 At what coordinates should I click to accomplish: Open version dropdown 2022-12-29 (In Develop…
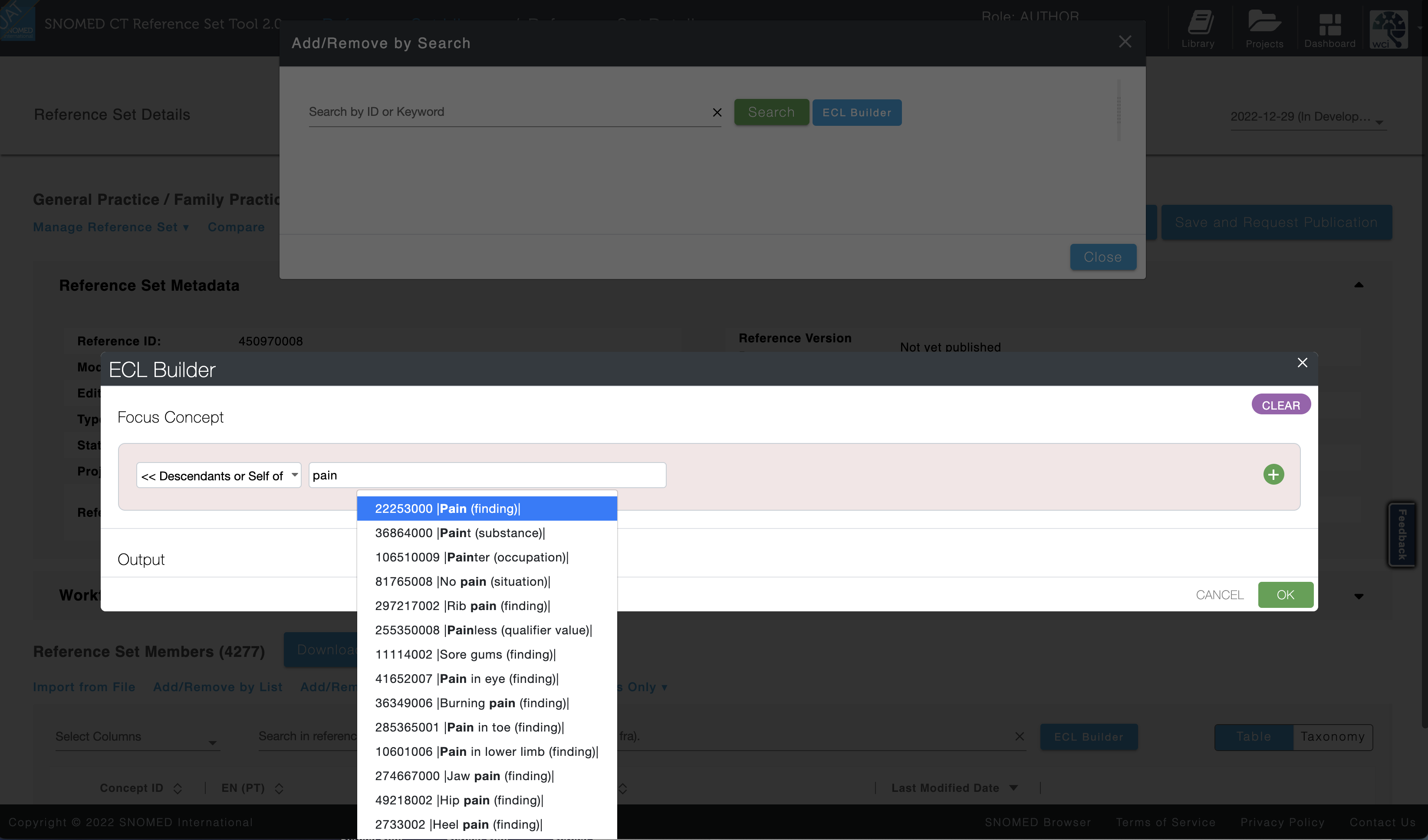[1308, 117]
